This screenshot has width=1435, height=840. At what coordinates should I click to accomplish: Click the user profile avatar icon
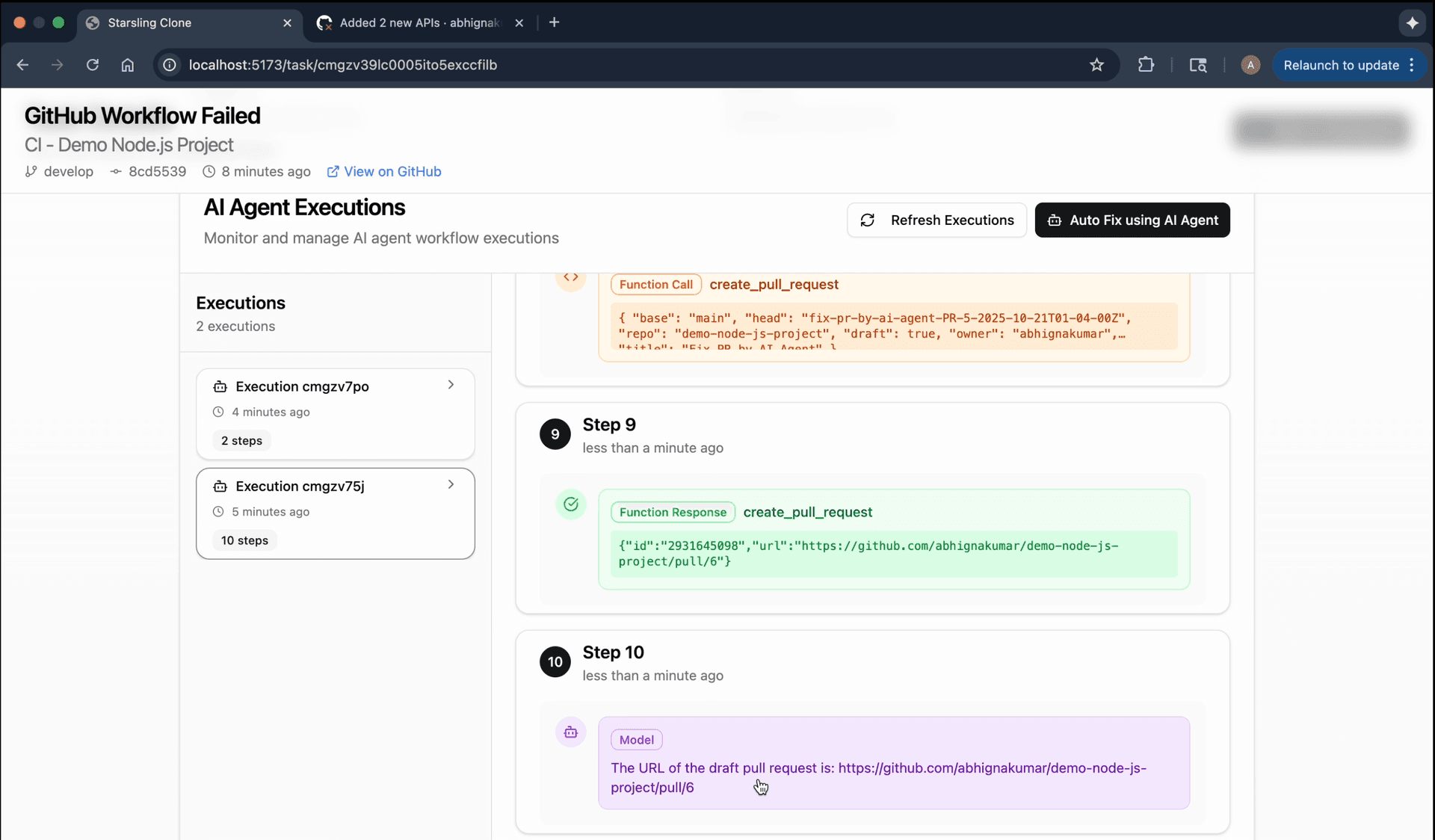1250,65
